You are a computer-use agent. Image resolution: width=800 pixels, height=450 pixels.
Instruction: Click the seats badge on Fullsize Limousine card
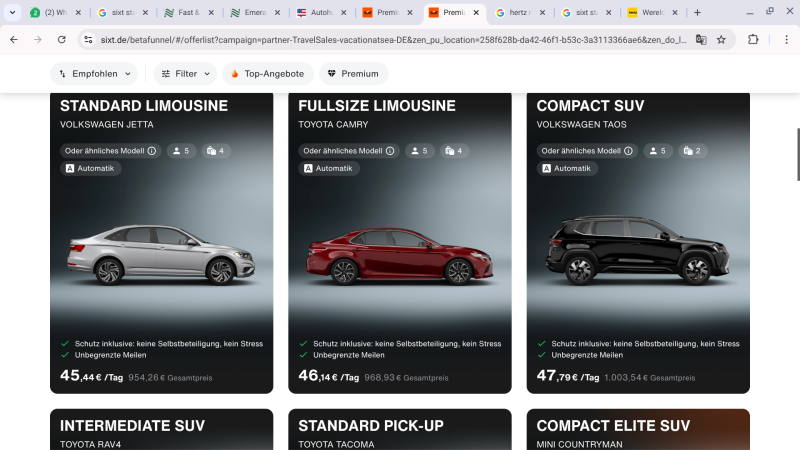[420, 151]
